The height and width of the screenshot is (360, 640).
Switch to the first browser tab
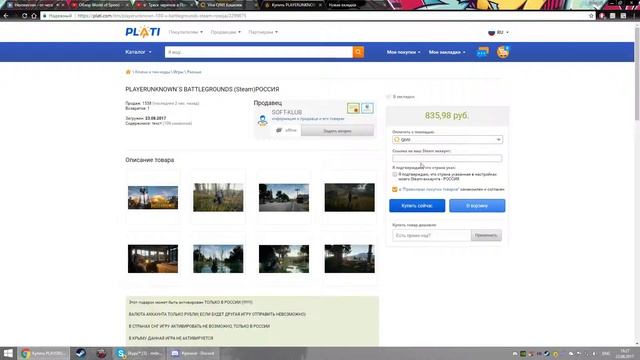tap(36, 5)
